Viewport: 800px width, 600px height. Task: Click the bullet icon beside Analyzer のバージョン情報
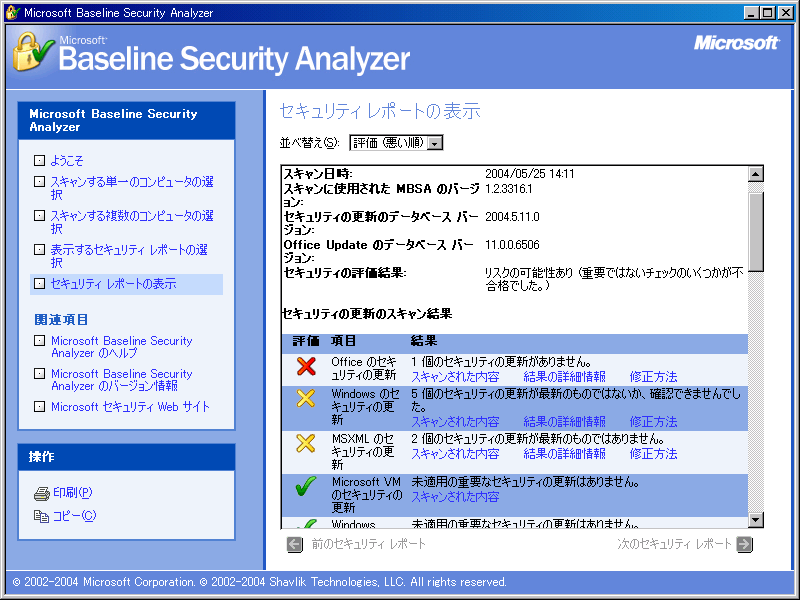click(39, 373)
